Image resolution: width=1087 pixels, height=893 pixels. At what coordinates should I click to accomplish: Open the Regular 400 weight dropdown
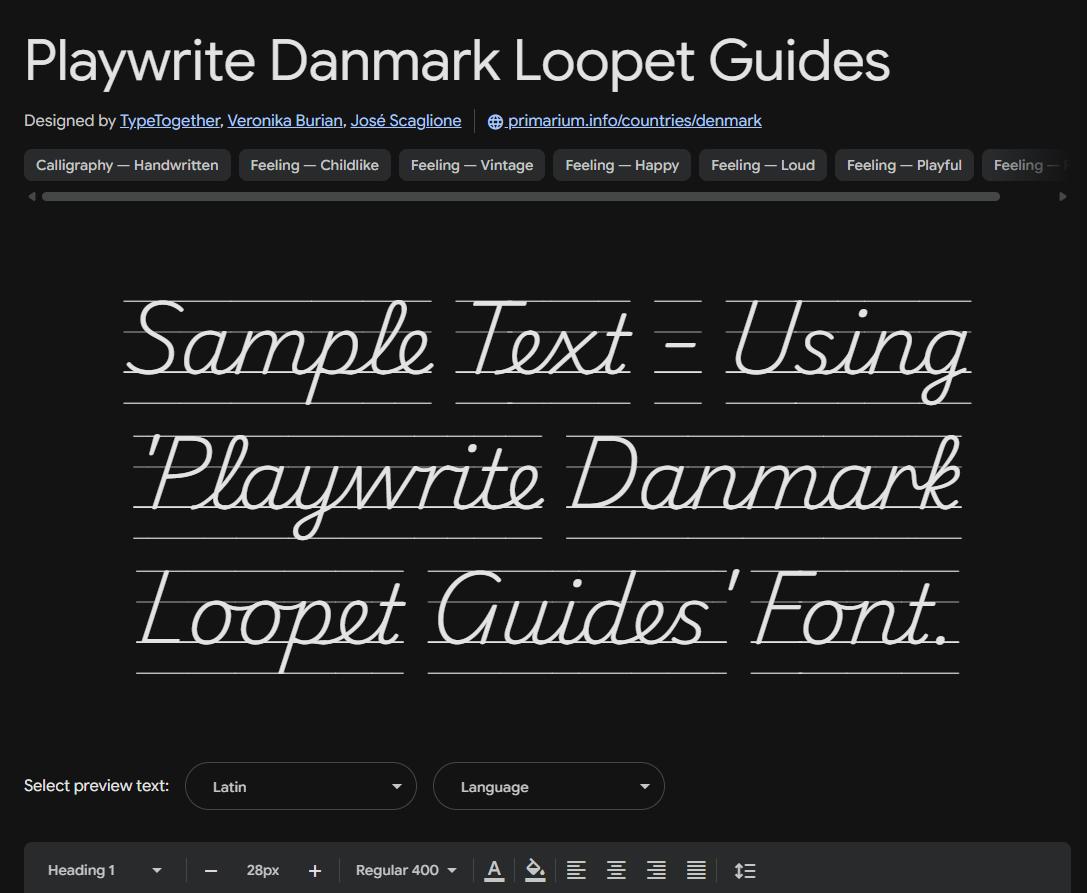(x=406, y=870)
